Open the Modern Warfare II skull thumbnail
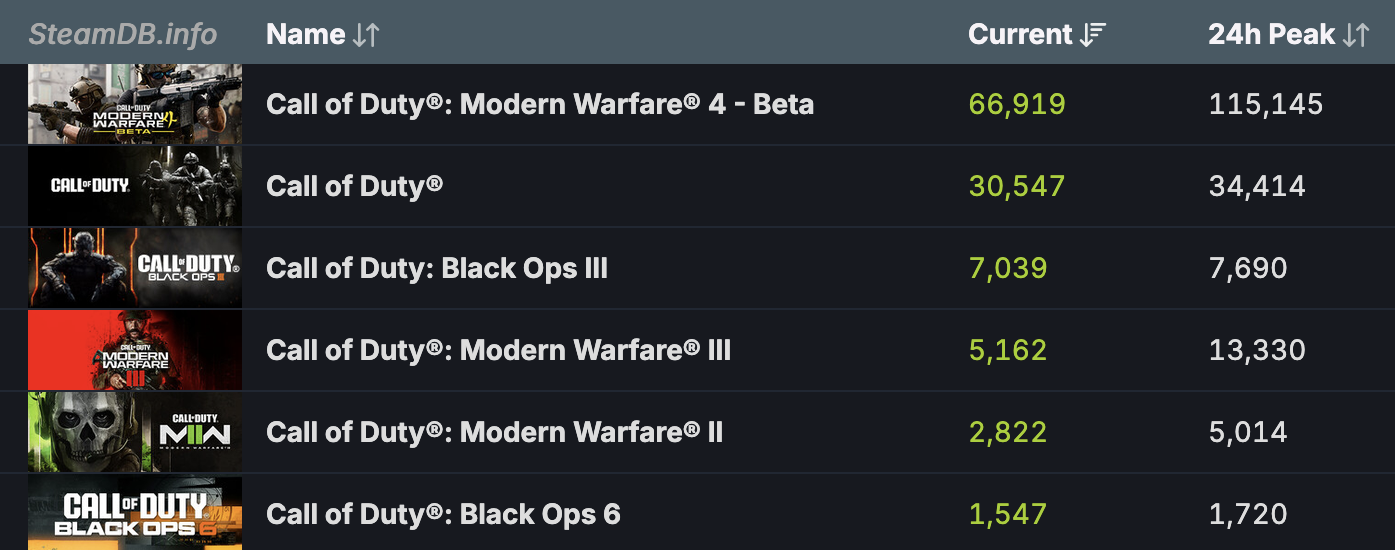1395x550 pixels. click(135, 432)
